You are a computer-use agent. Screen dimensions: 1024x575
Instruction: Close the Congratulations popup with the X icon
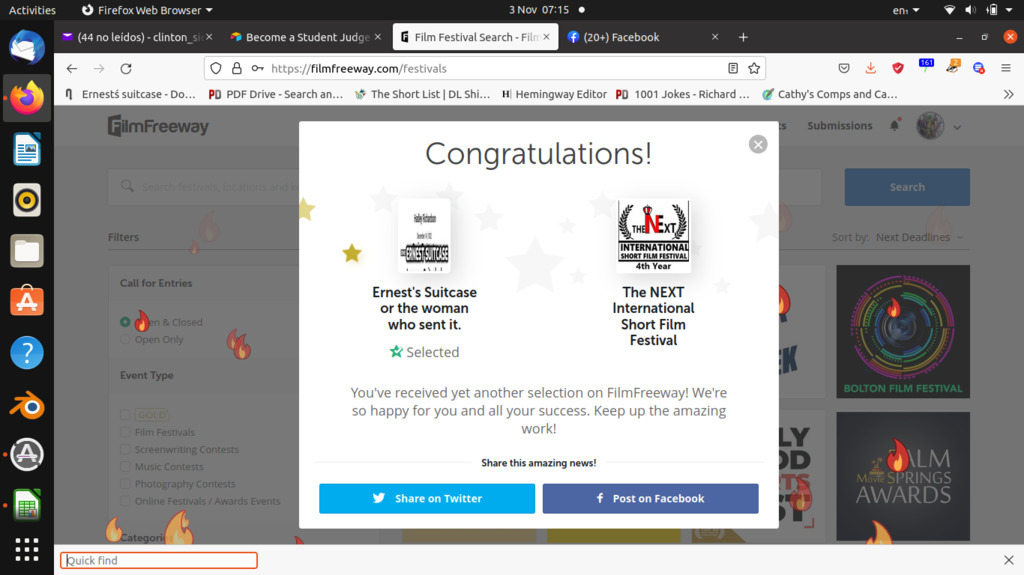point(758,144)
